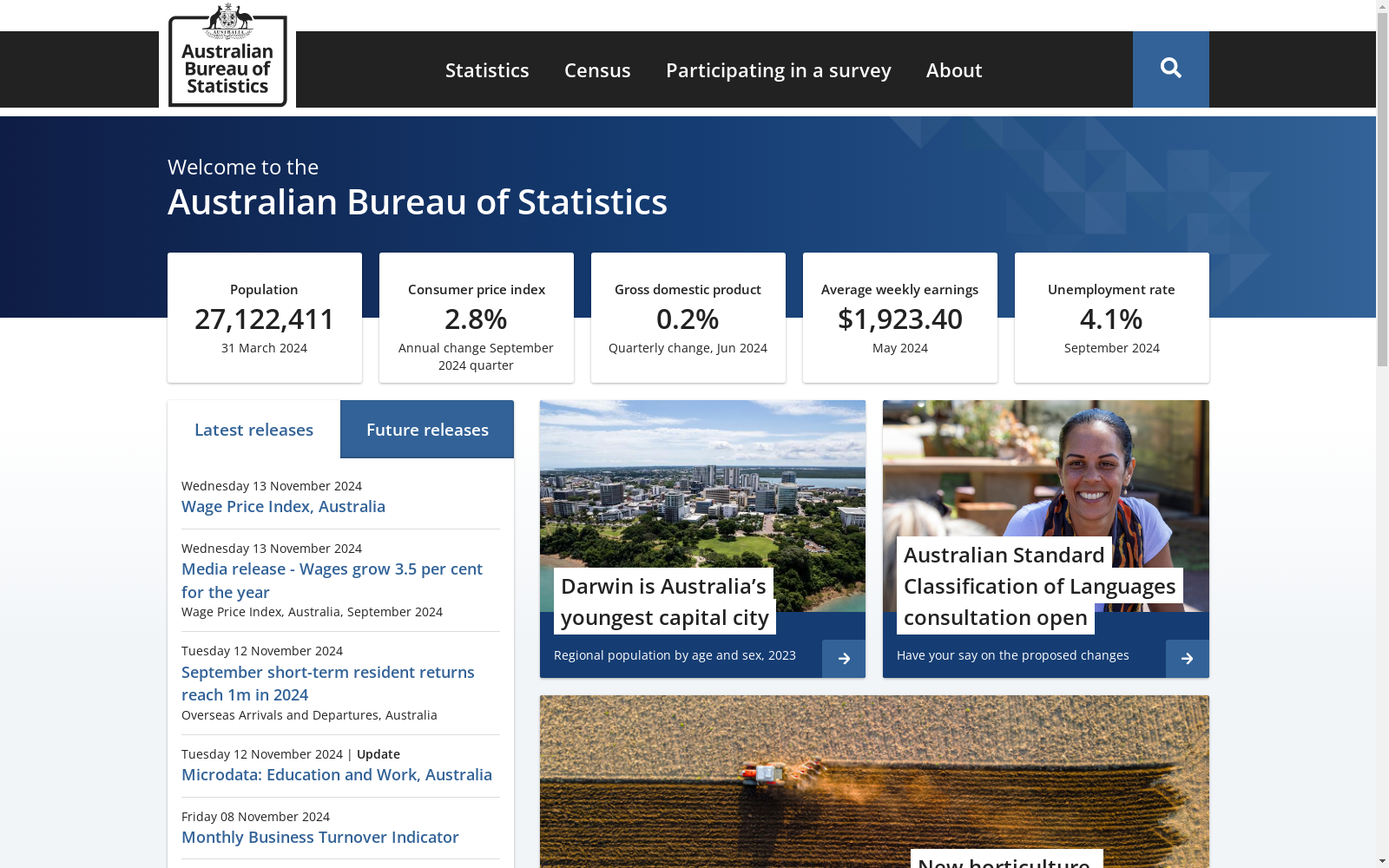This screenshot has height=868, width=1389.
Task: Open Wage Price Index, Australia release
Action: click(x=283, y=507)
